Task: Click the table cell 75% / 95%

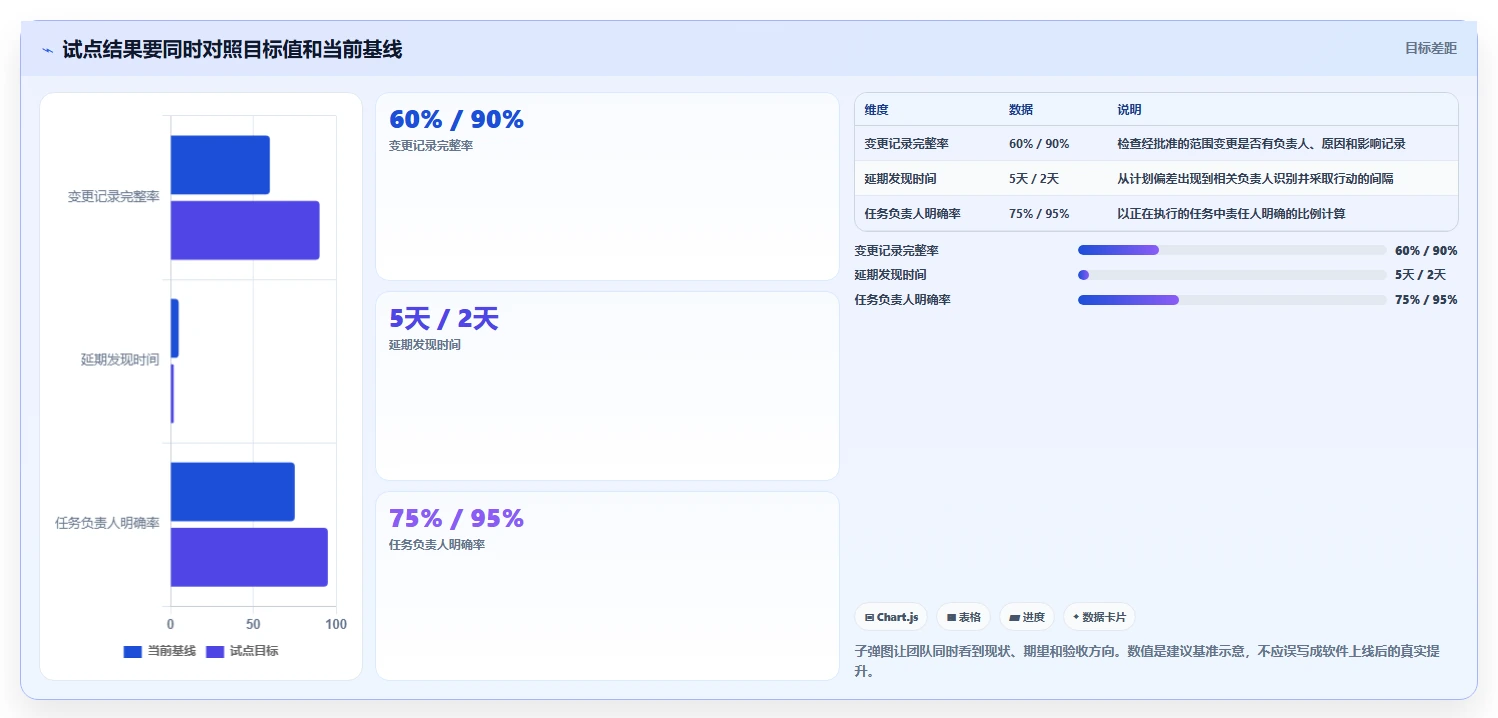Action: pyautogui.click(x=1039, y=214)
